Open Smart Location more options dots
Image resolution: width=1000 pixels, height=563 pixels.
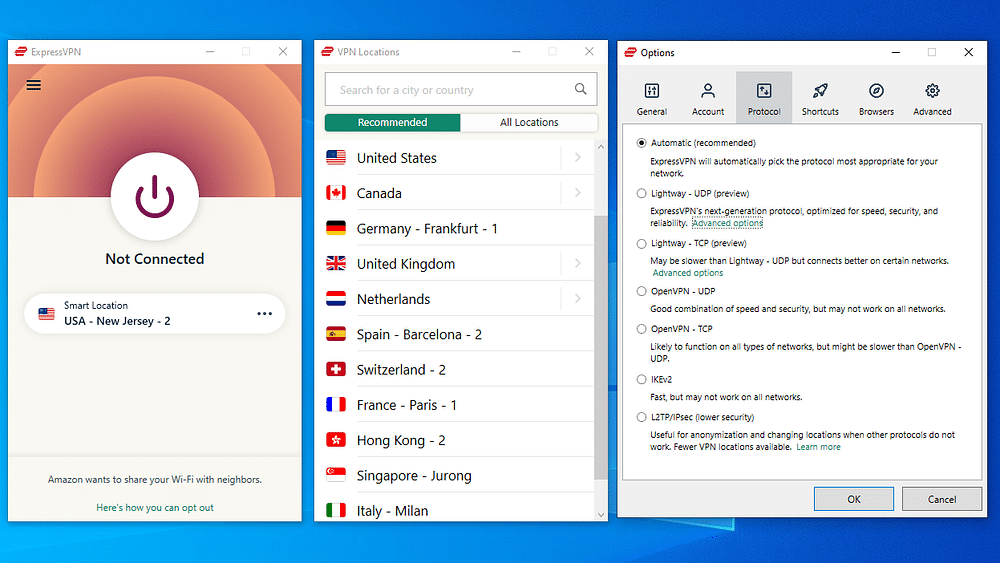pos(264,314)
